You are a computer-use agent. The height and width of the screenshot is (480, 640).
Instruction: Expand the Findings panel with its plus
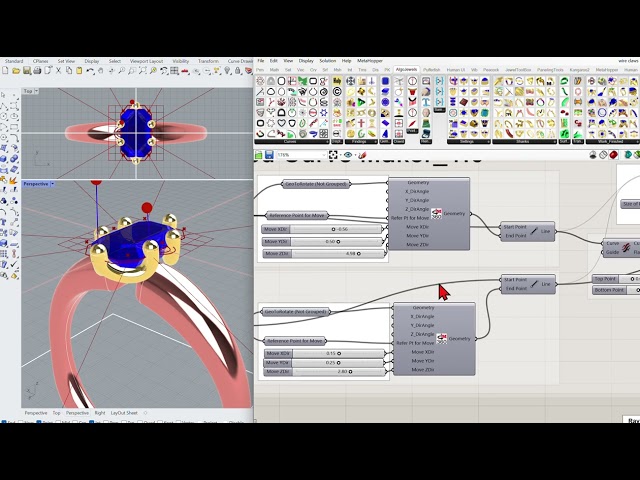(x=376, y=142)
